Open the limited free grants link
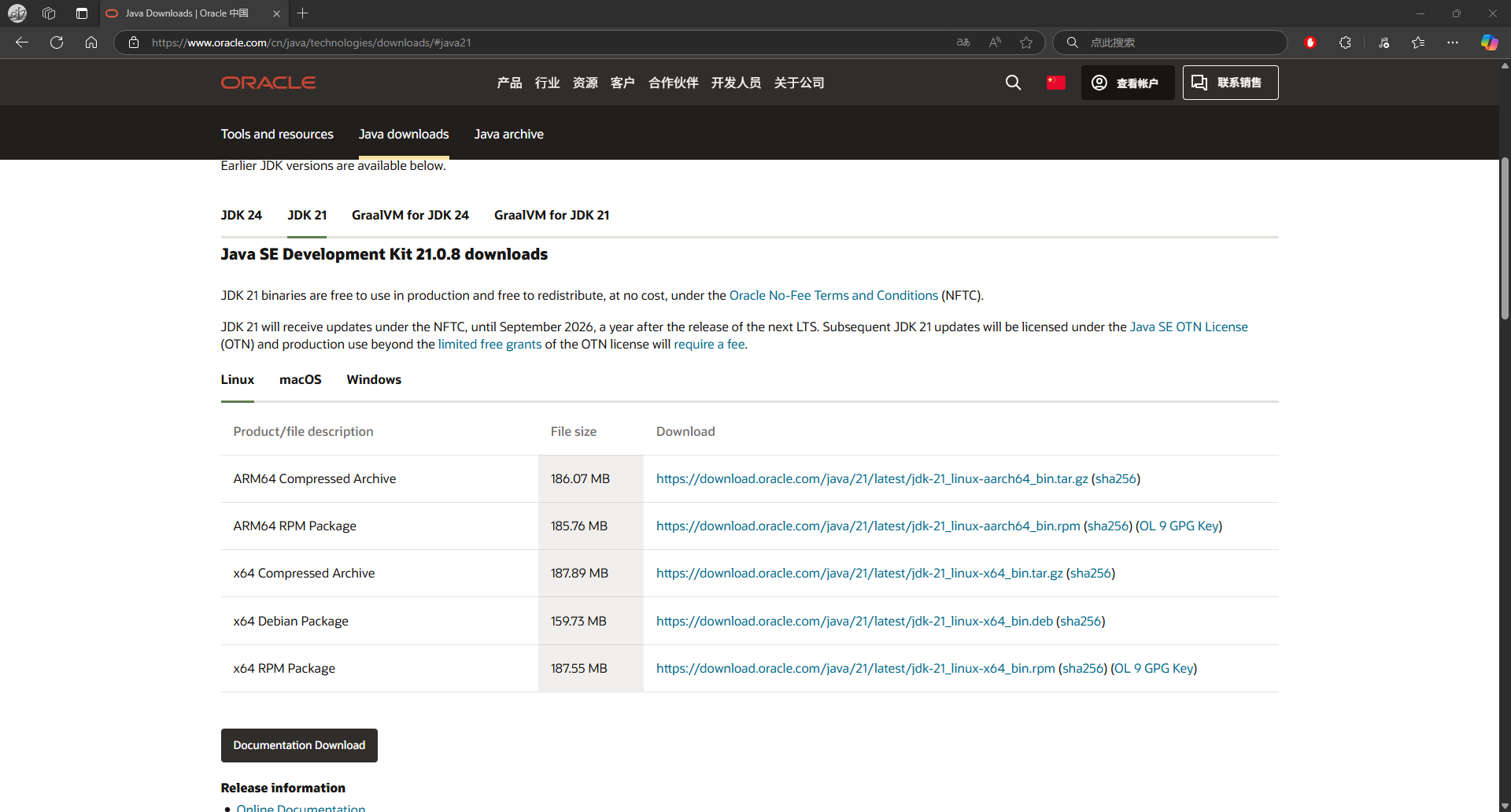The height and width of the screenshot is (812, 1511). point(490,345)
